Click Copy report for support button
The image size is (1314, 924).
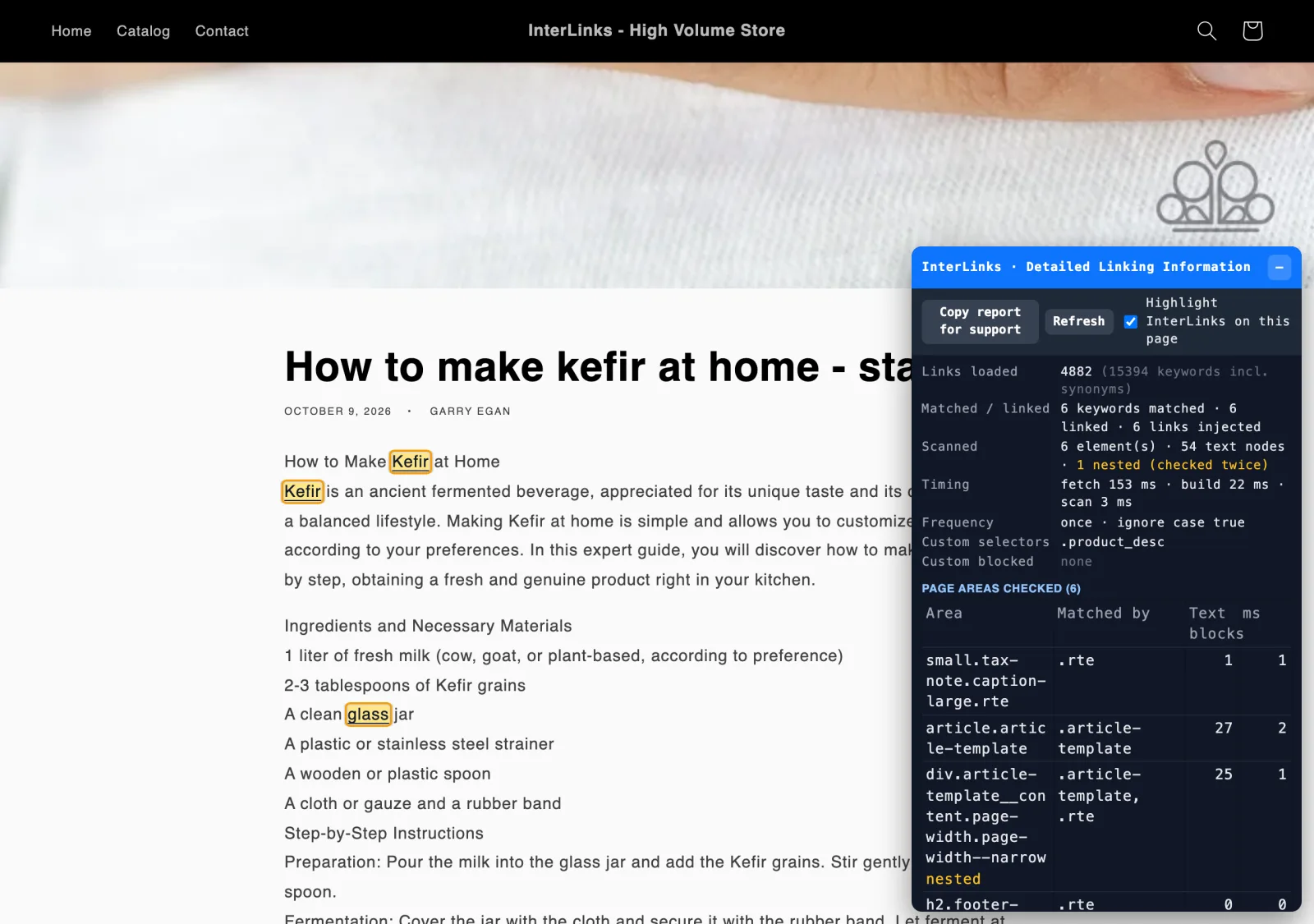click(x=980, y=321)
